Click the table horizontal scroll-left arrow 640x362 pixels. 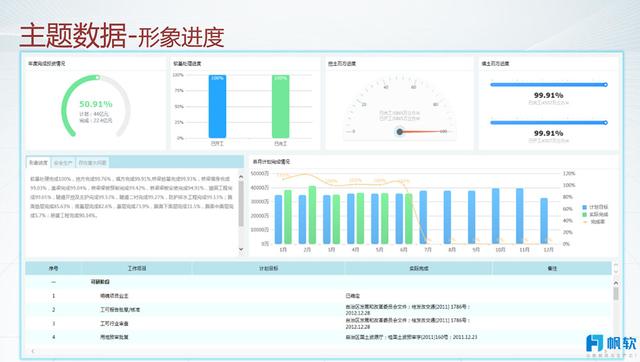point(33,351)
